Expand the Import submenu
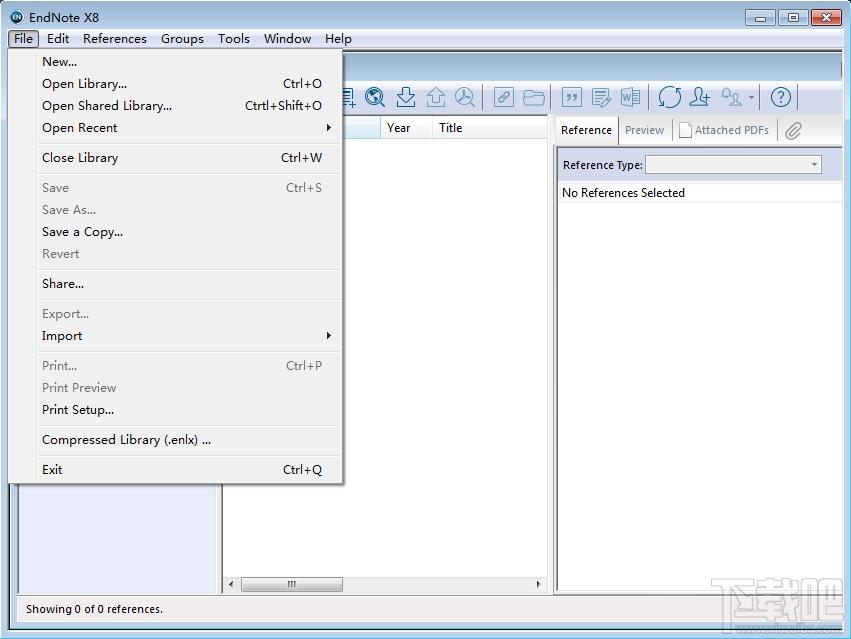 pos(189,336)
